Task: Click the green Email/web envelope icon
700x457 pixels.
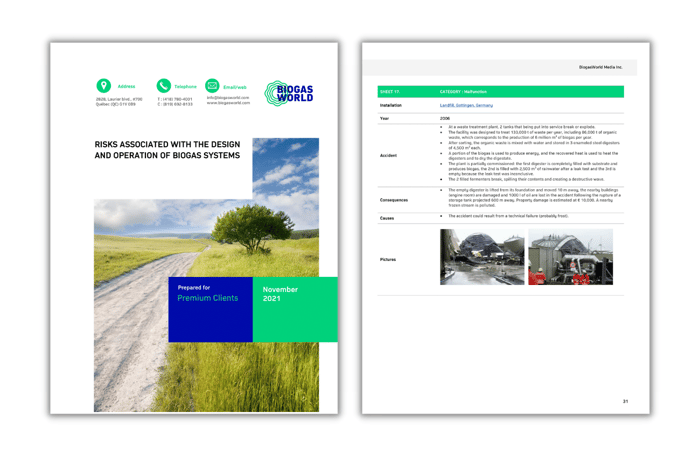Action: click(x=212, y=87)
